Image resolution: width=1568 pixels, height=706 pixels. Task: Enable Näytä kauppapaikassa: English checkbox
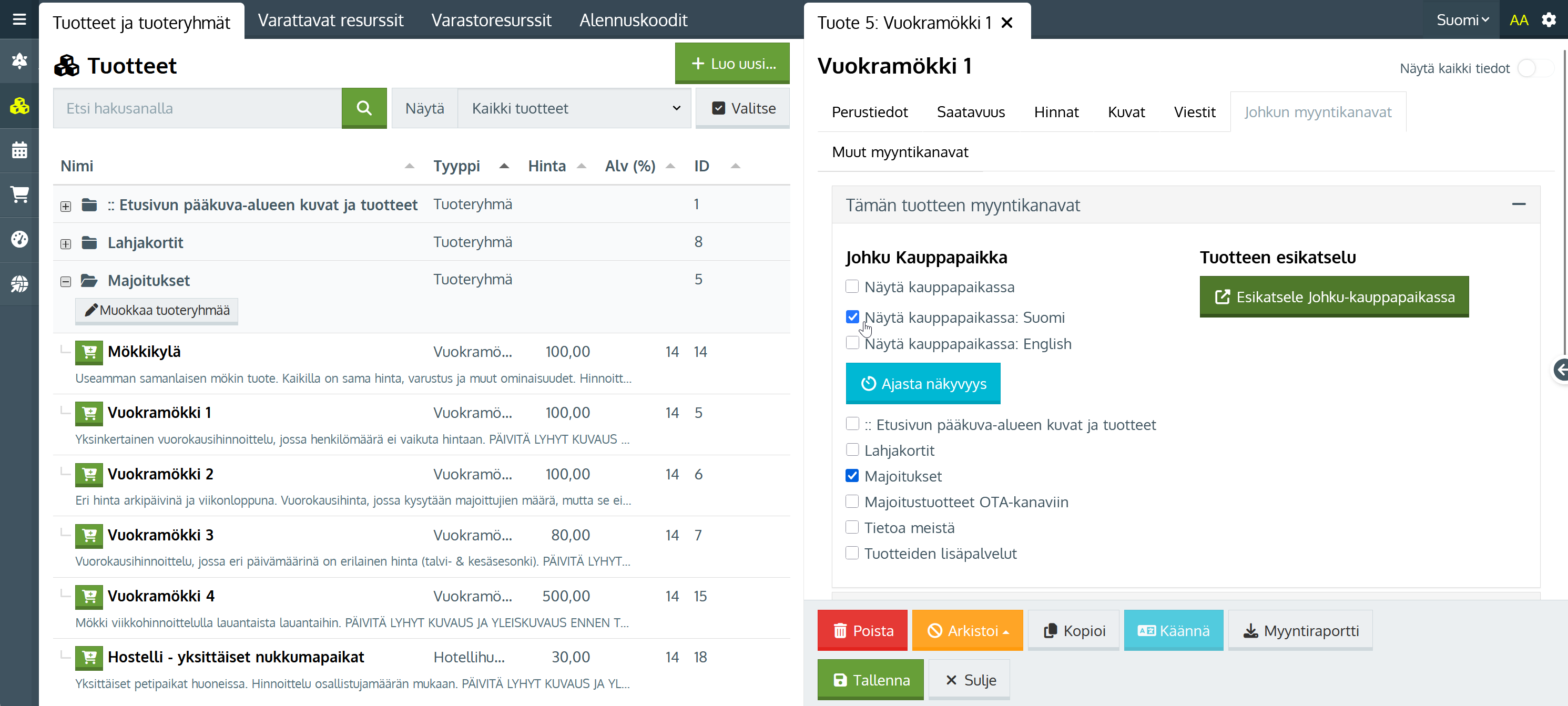pos(852,343)
